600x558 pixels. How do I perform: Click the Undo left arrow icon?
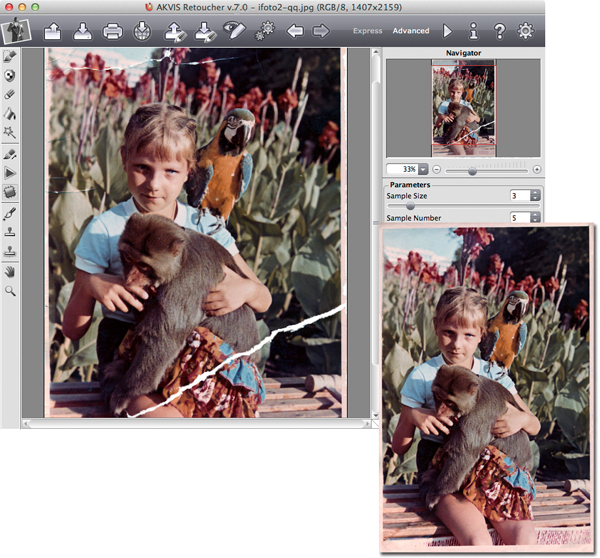point(295,31)
